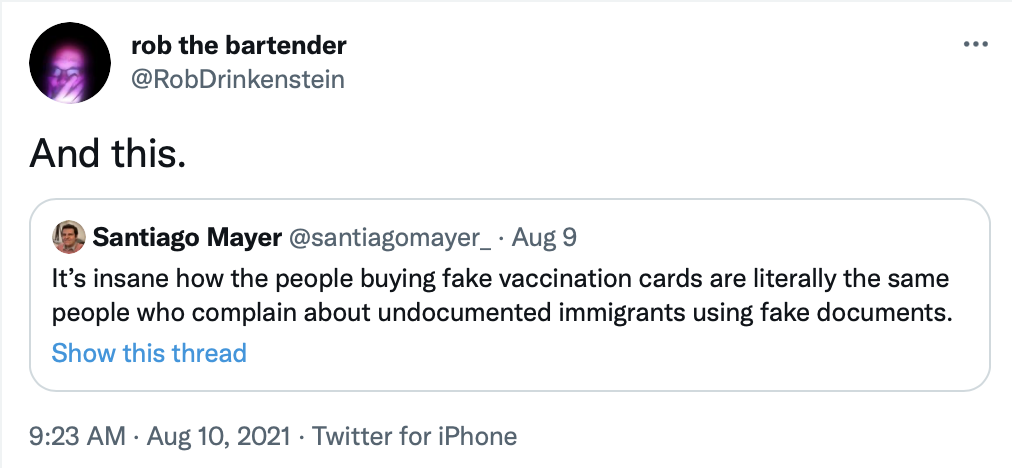Screen dimensions: 1012x468
Task: Click the "Aug 10, 2021" date in footer
Action: tap(219, 437)
